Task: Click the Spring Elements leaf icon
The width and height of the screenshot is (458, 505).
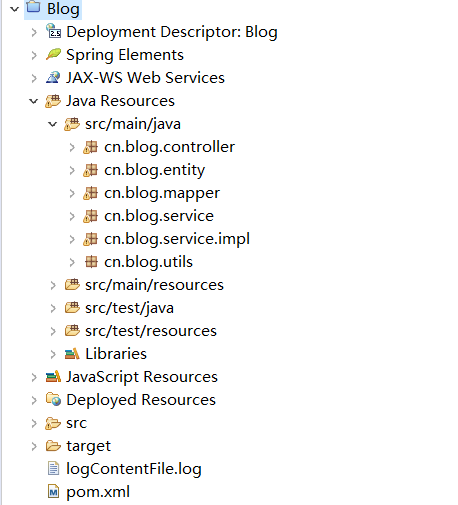Action: tap(53, 54)
